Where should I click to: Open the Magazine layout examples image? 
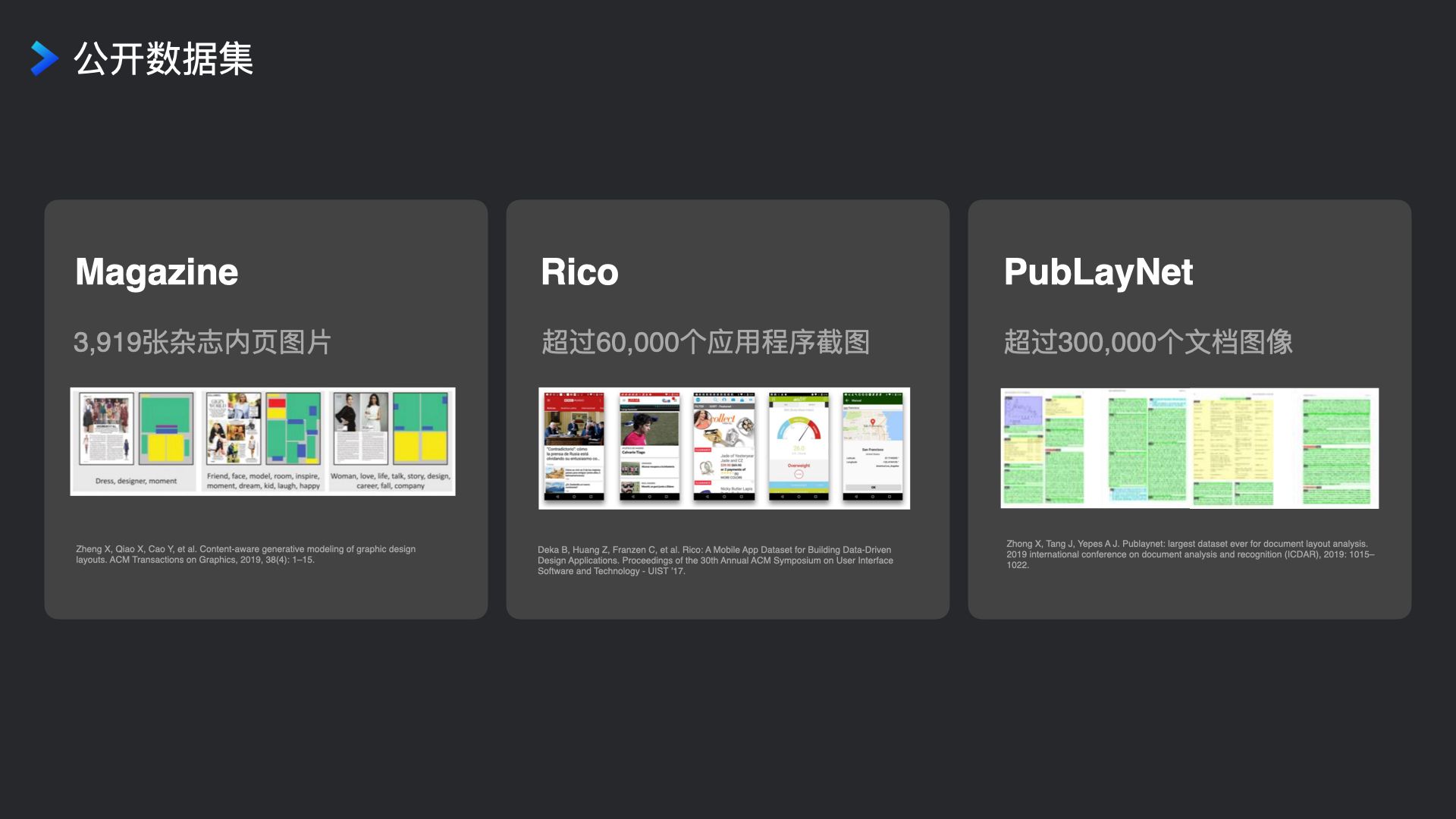coord(262,441)
